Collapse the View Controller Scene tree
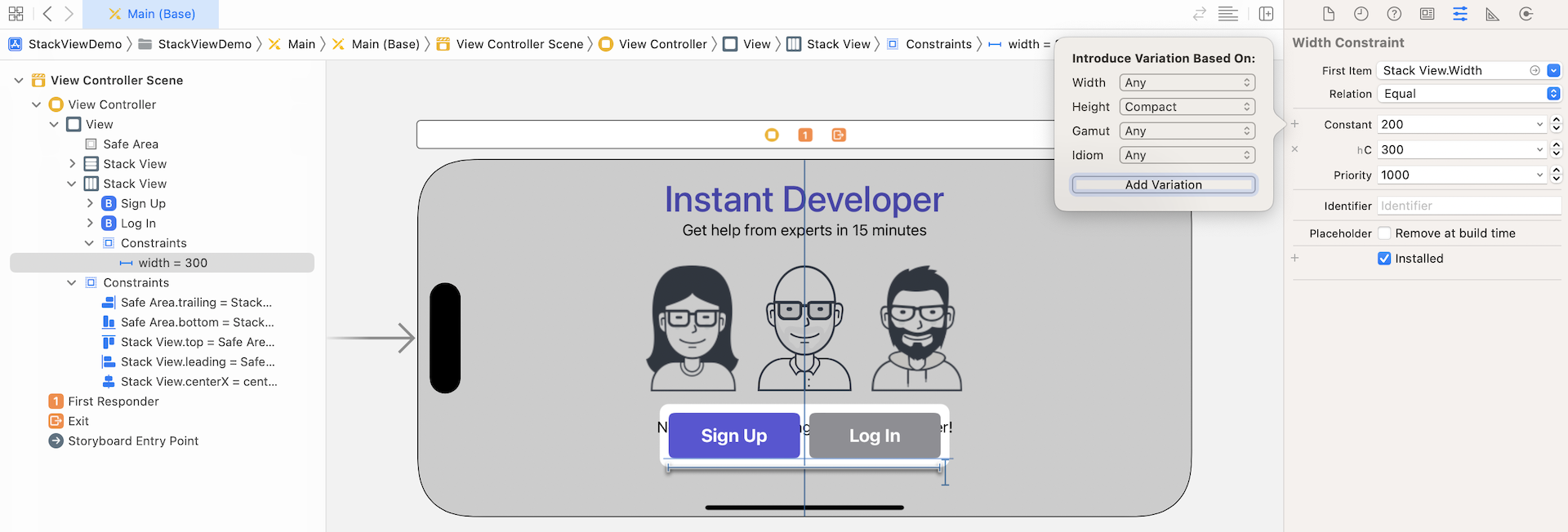1568x532 pixels. click(x=19, y=80)
